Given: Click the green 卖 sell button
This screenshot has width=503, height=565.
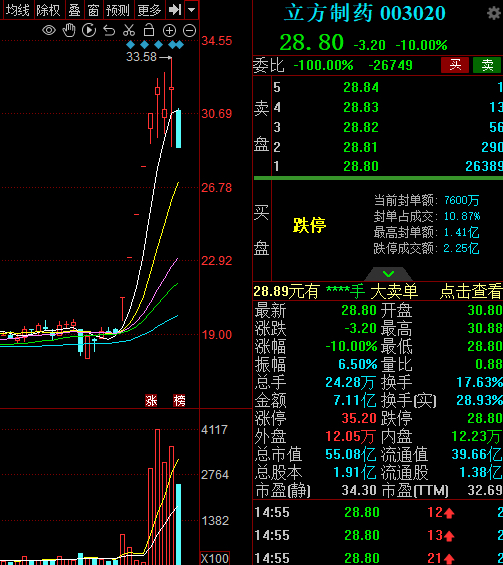Looking at the screenshot, I should [x=487, y=65].
